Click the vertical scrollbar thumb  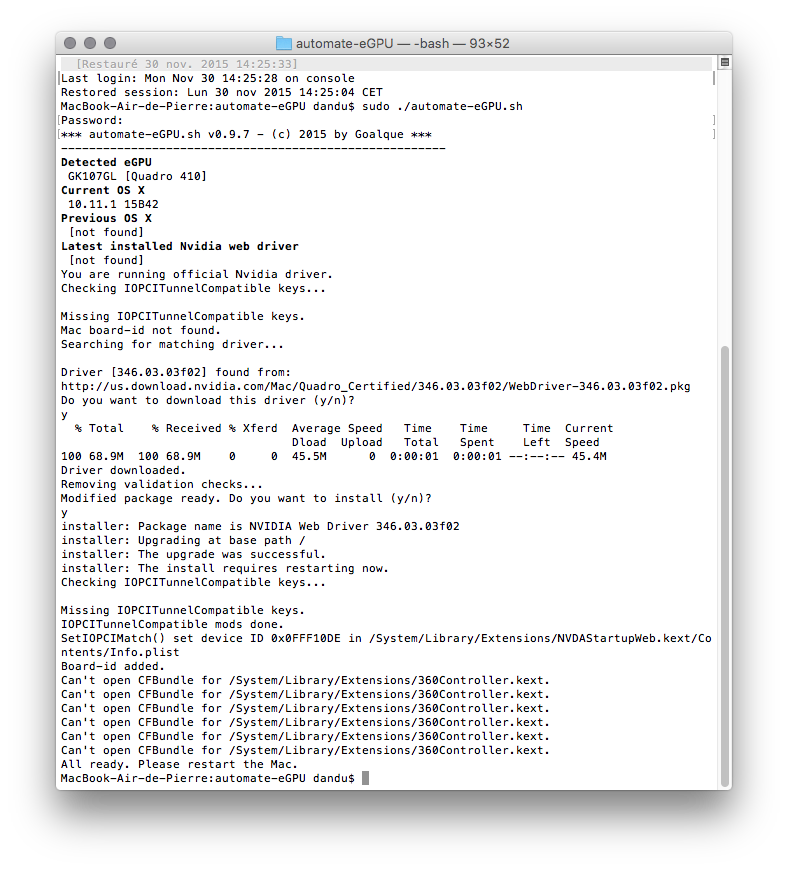coord(724,566)
